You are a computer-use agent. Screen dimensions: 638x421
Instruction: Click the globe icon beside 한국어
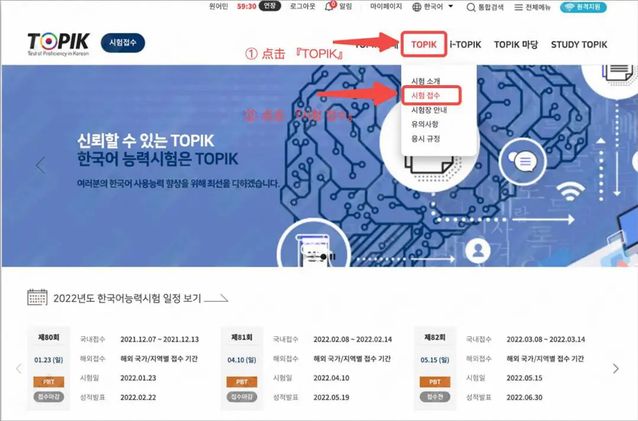417,7
